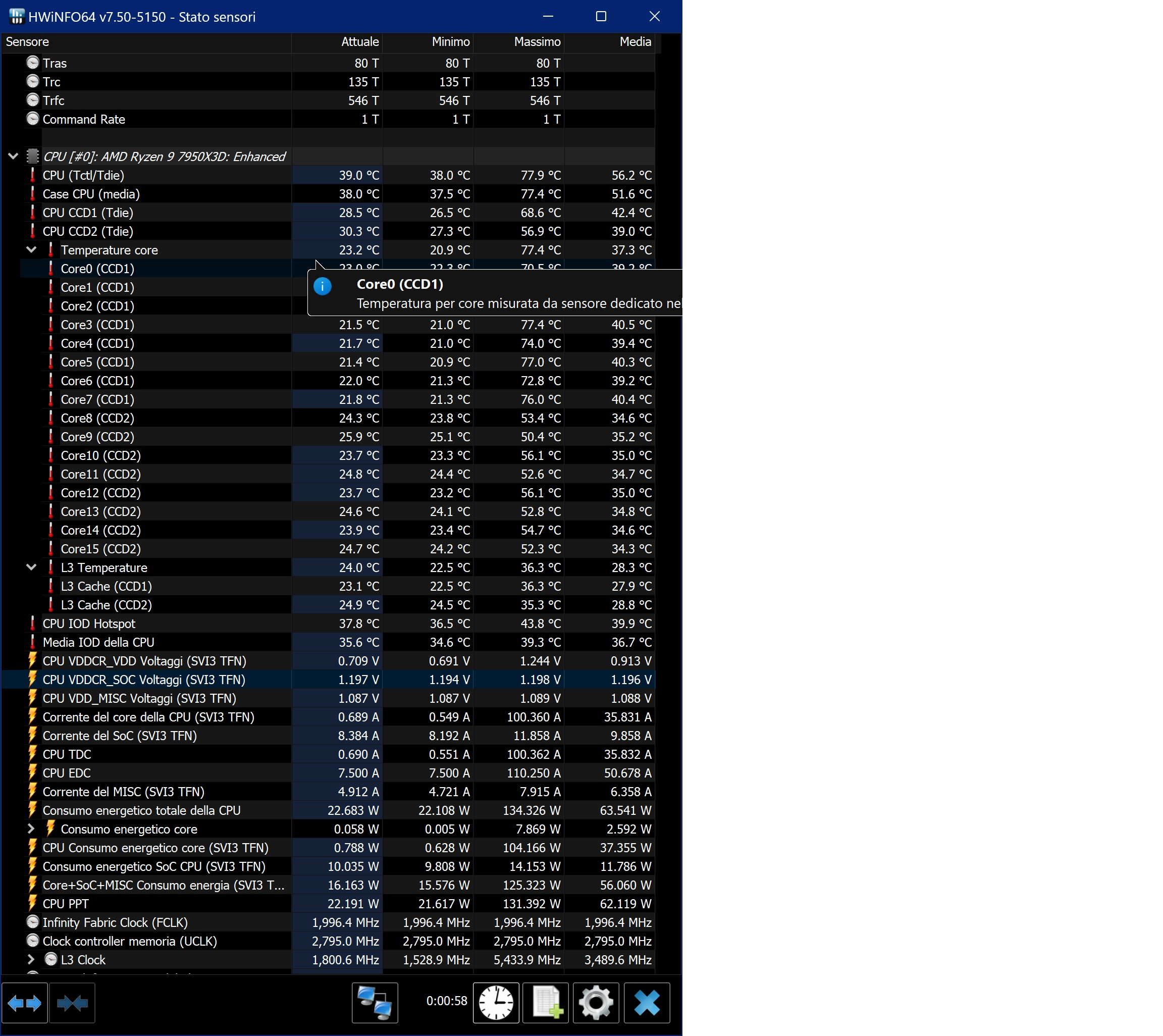Click the Sensore column header
Image resolution: width=1163 pixels, height=1036 pixels.
[27, 41]
